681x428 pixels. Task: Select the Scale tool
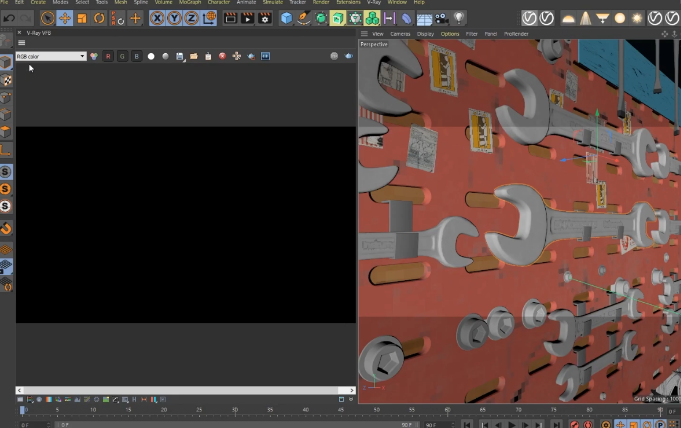[82, 18]
